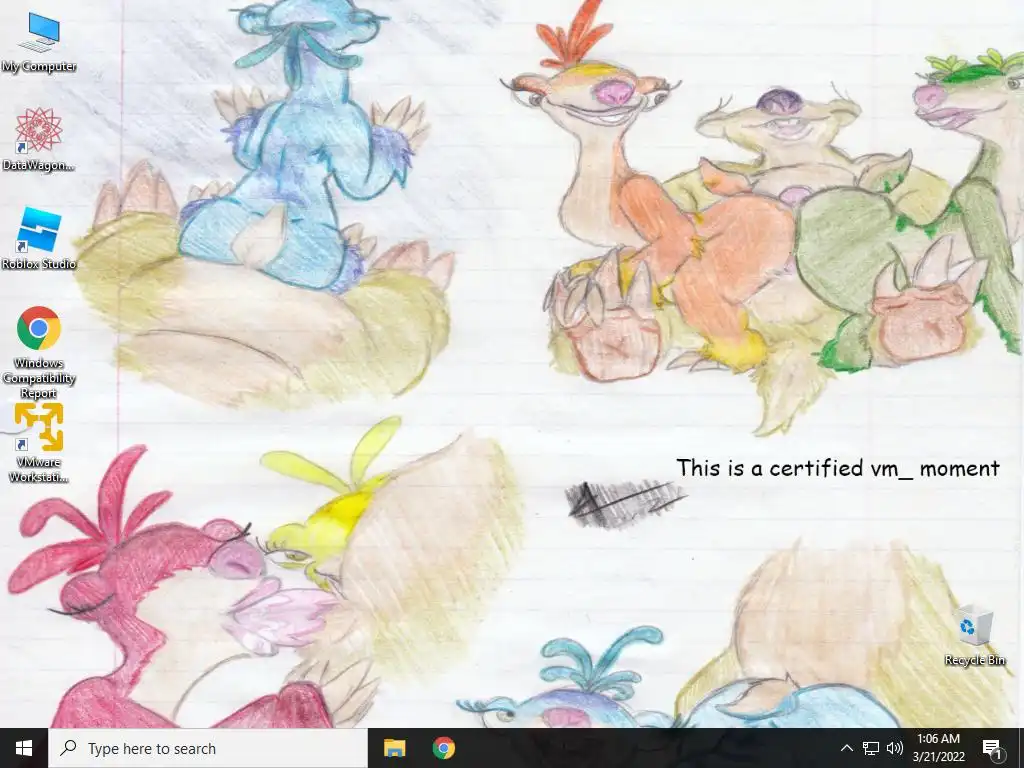Open the Windows Start menu
1024x768 pixels.
[24, 748]
